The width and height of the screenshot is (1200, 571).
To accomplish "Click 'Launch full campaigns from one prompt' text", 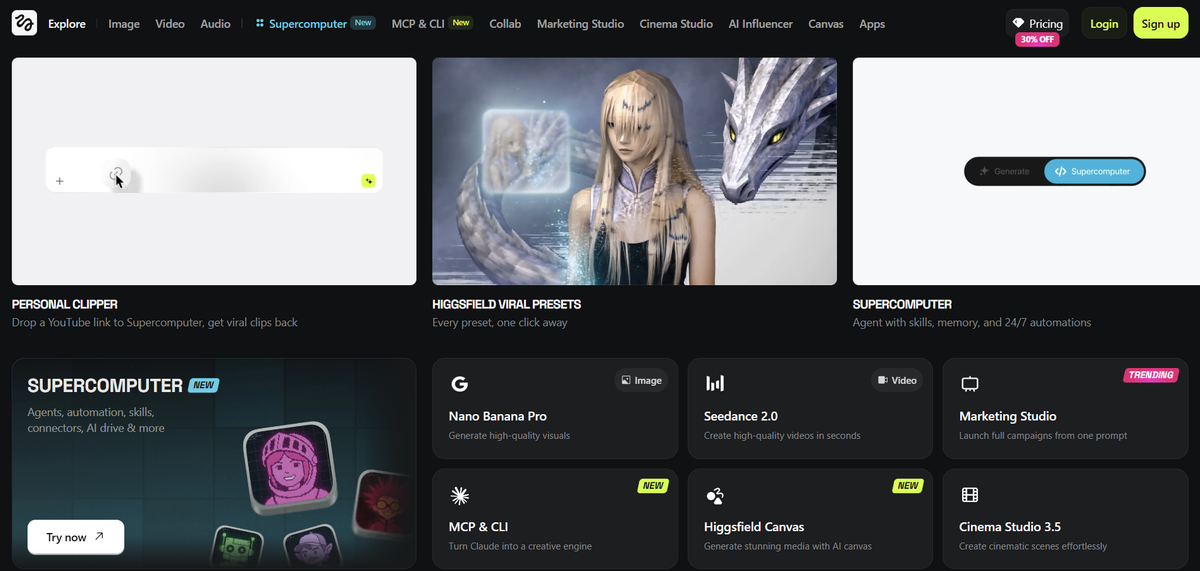I will tap(1045, 436).
